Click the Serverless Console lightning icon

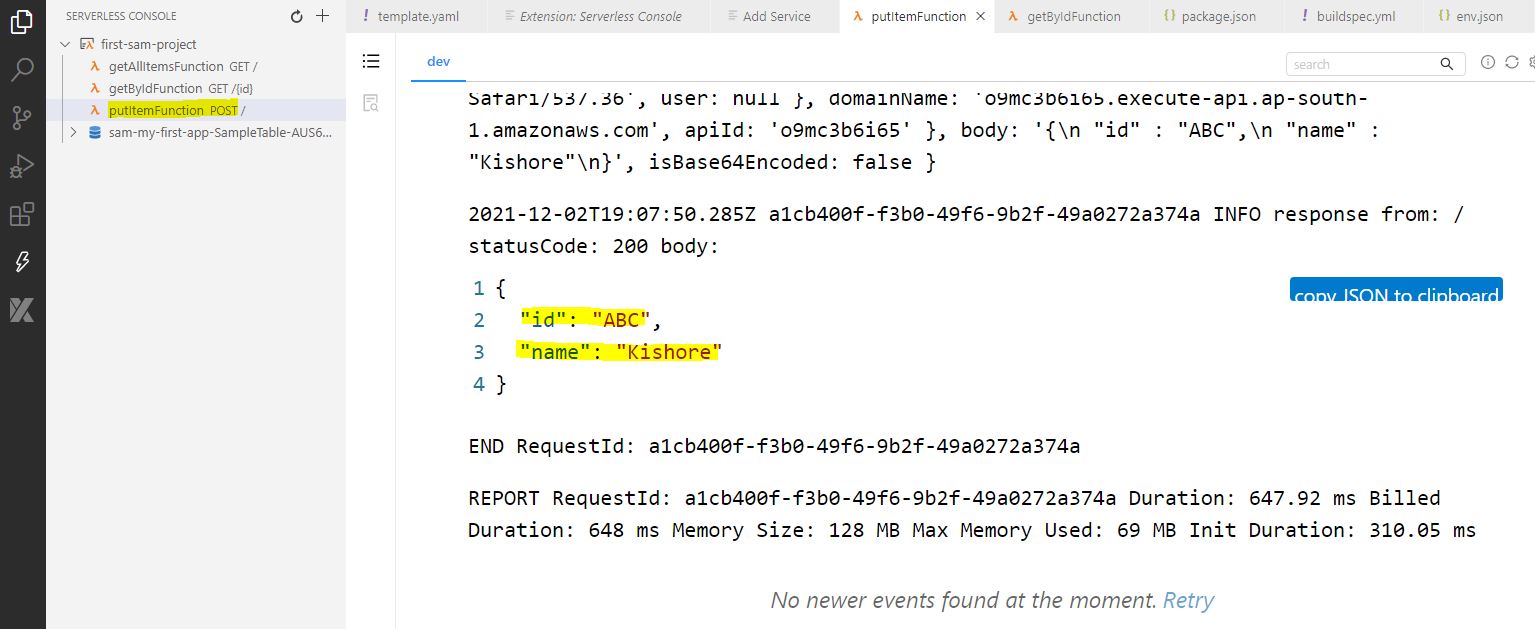tap(21, 262)
